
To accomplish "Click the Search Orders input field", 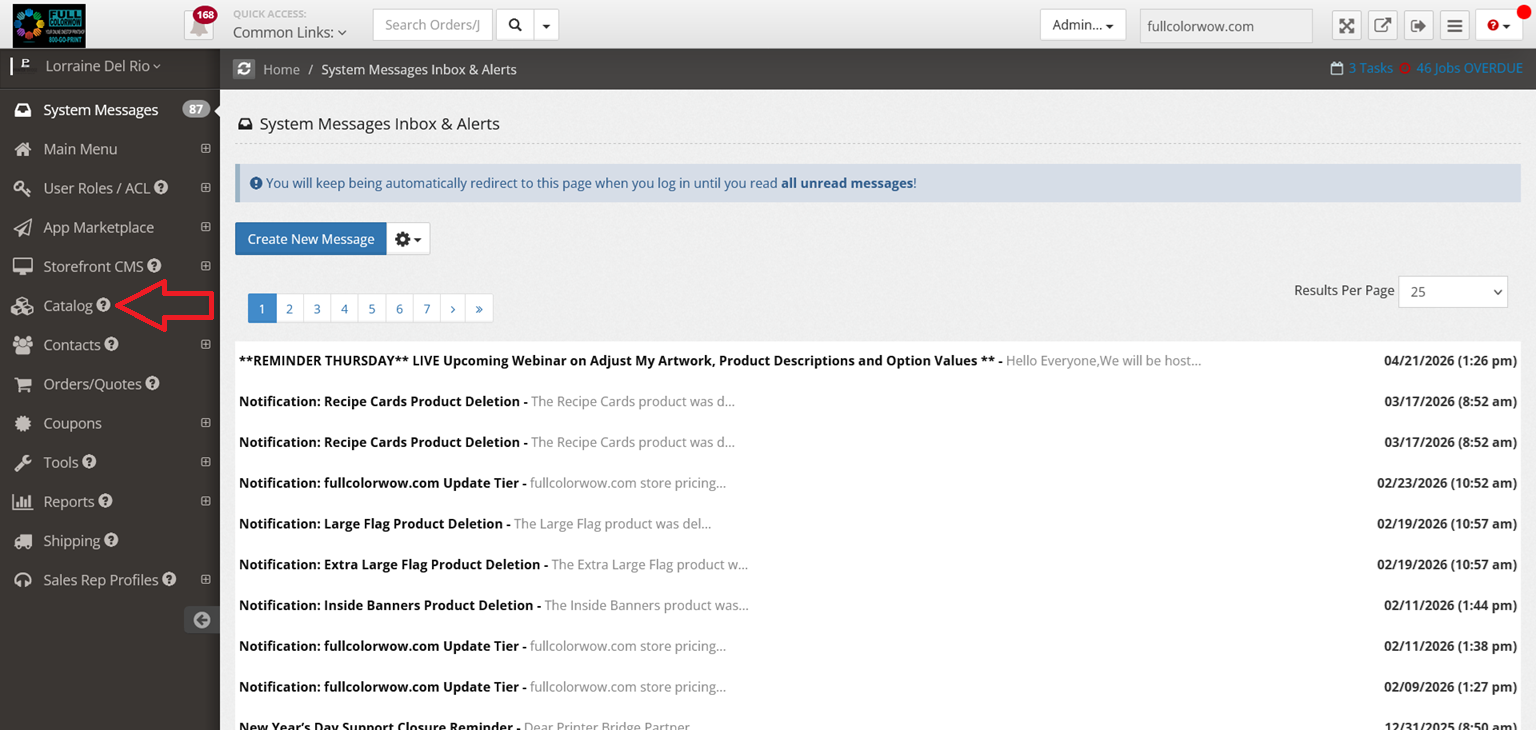I will (433, 25).
